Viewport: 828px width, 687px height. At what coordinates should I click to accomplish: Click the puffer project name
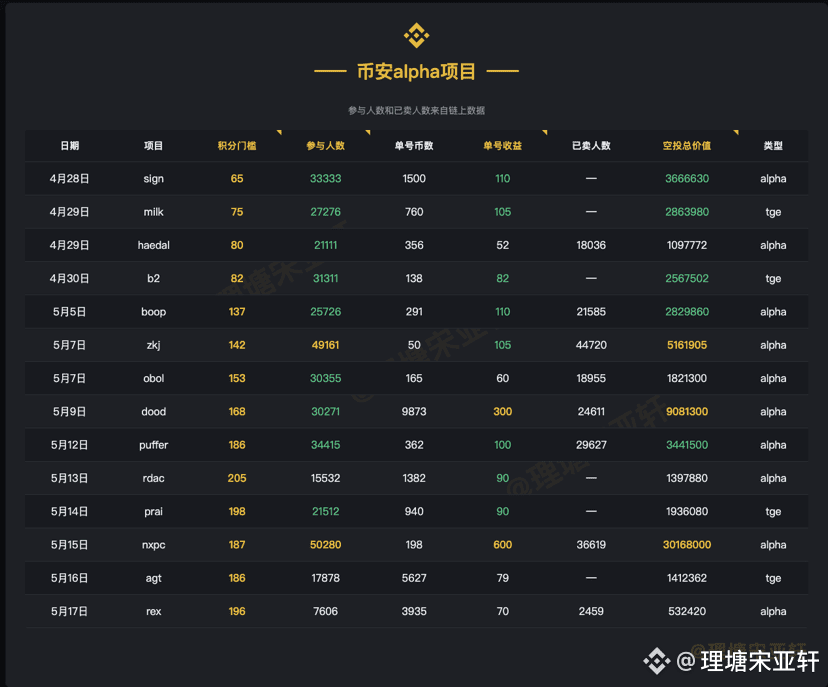(x=154, y=445)
